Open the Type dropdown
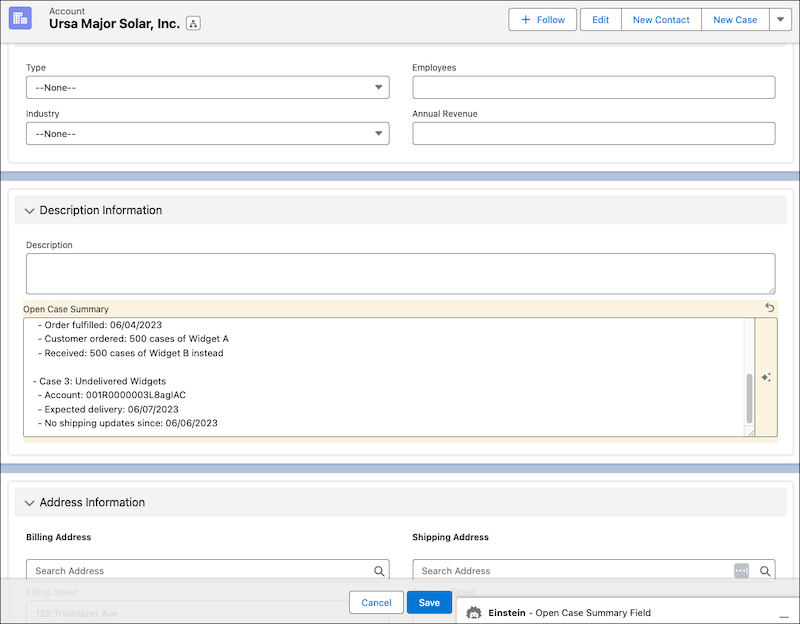This screenshot has width=800, height=624. pos(208,87)
